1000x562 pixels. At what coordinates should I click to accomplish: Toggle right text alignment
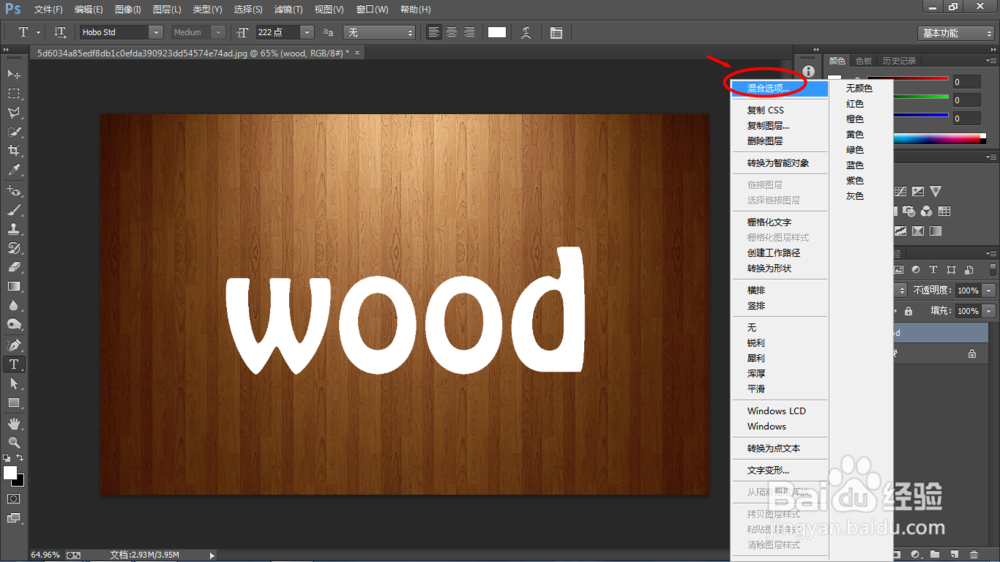470,33
